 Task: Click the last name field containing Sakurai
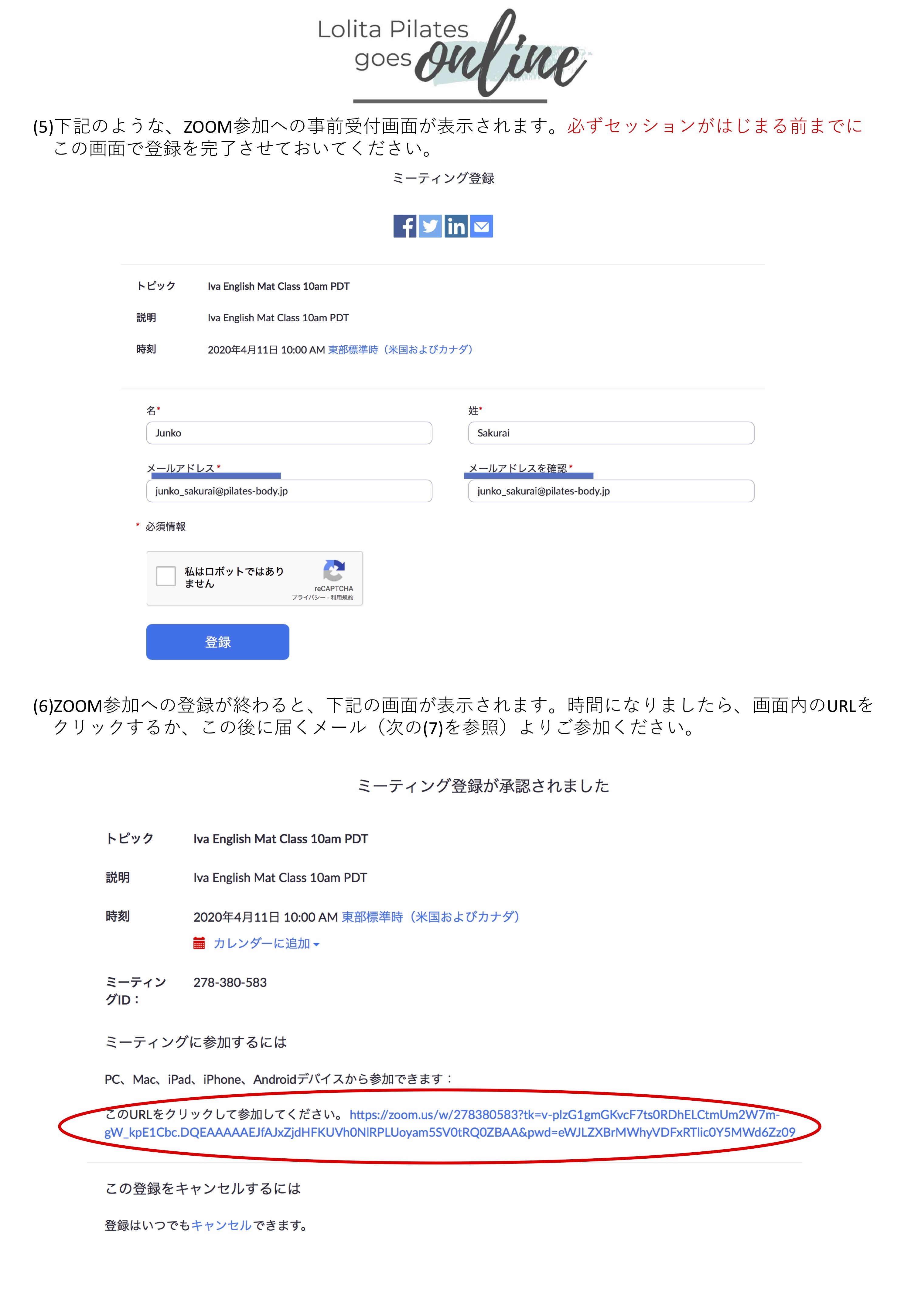(x=611, y=433)
